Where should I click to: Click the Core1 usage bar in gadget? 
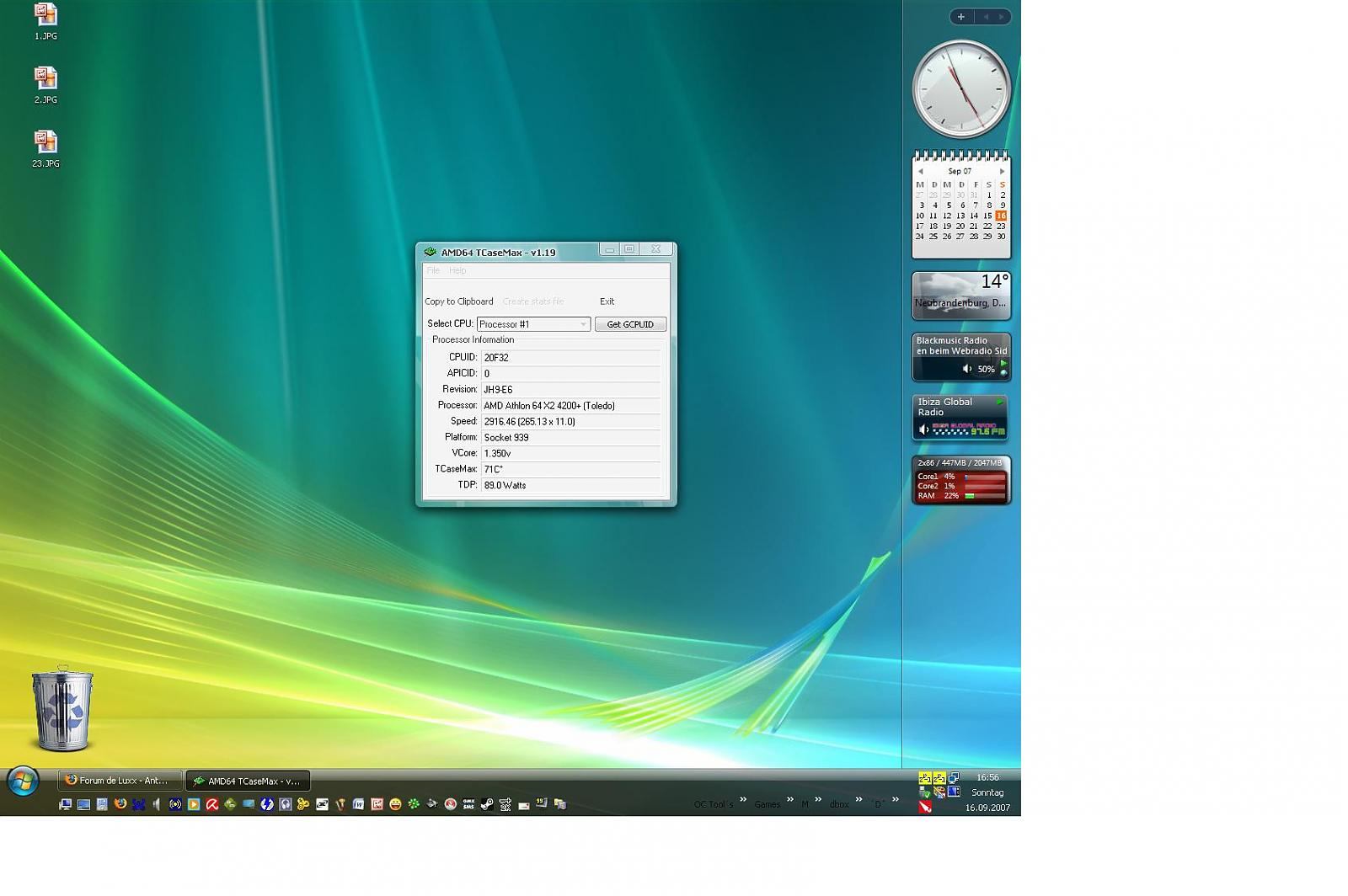(x=985, y=477)
